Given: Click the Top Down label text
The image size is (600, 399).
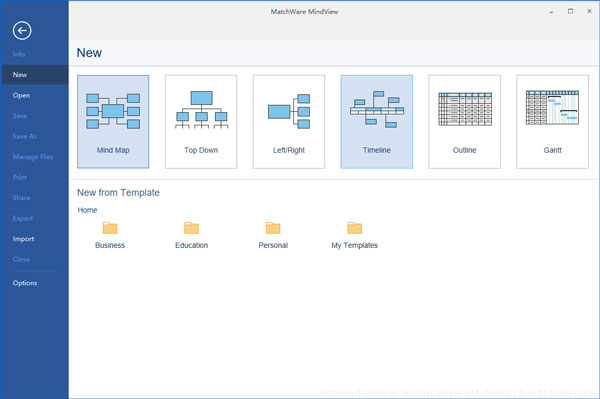Looking at the screenshot, I should point(201,150).
